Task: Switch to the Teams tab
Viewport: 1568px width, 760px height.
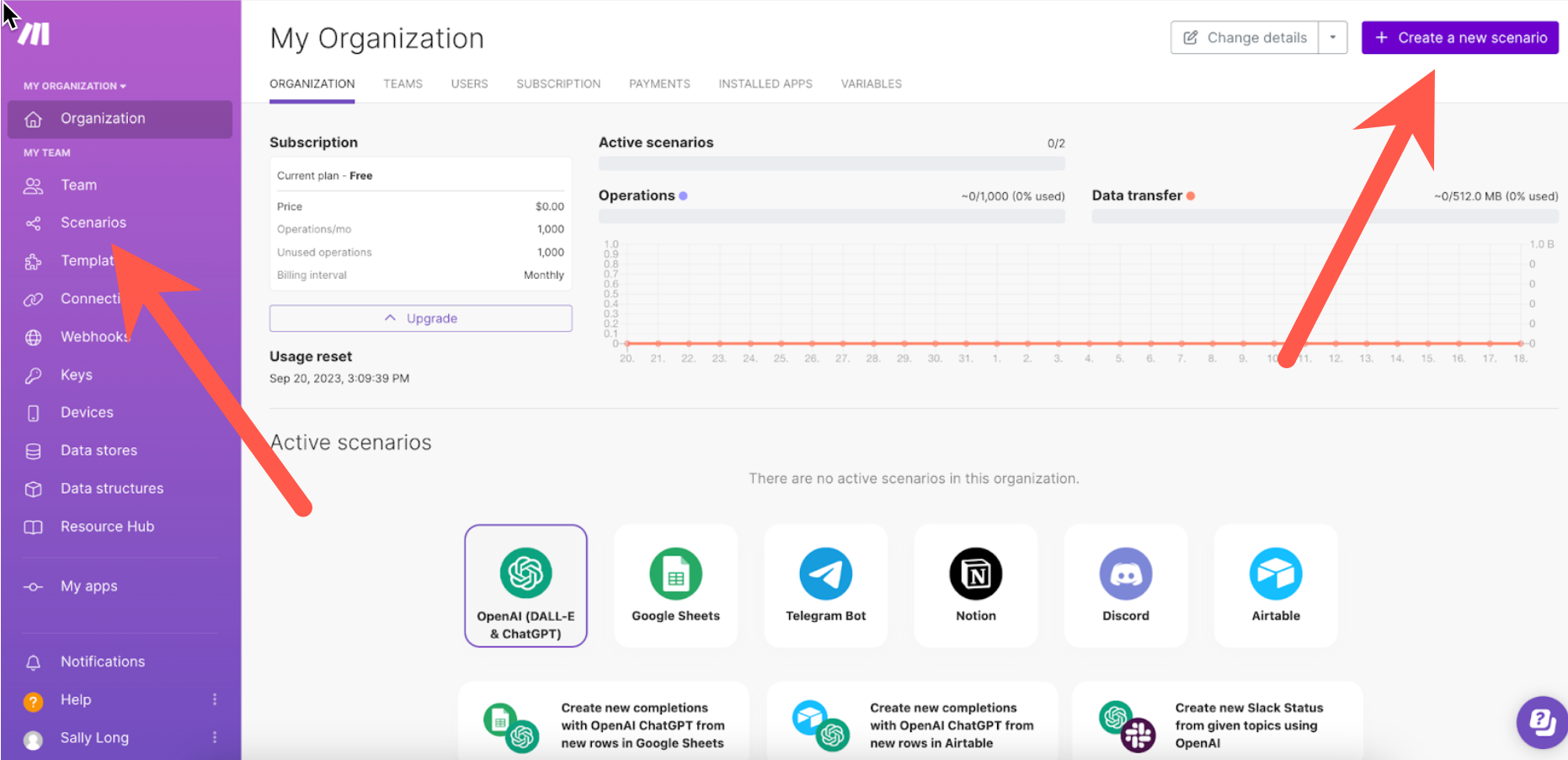Action: click(x=403, y=83)
